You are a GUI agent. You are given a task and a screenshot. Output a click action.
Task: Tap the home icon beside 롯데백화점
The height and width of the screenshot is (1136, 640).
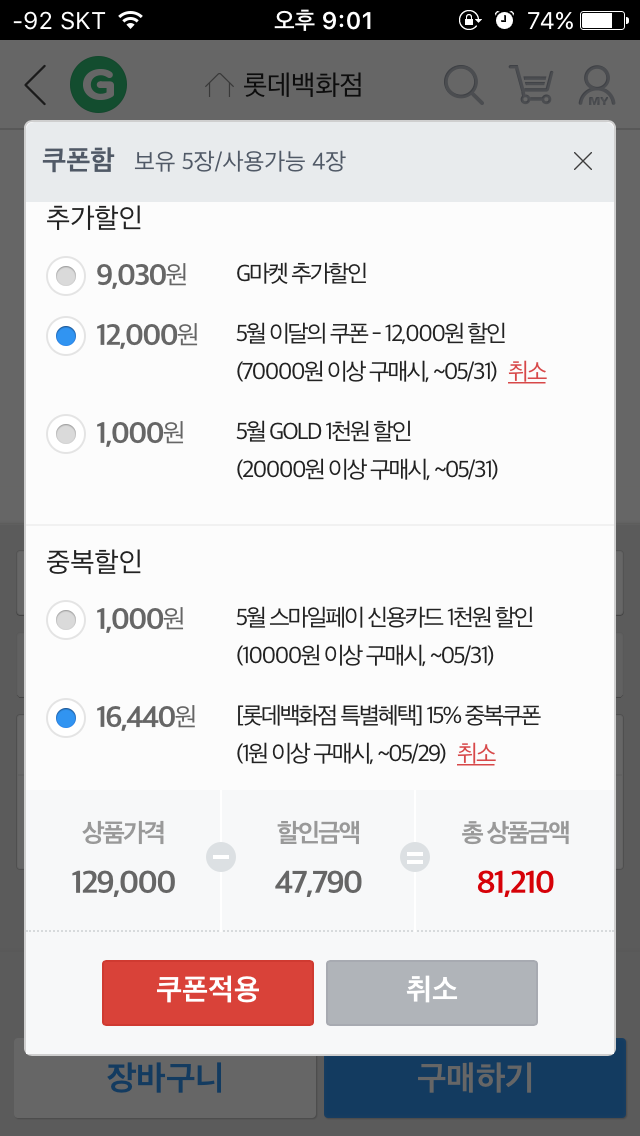(219, 86)
